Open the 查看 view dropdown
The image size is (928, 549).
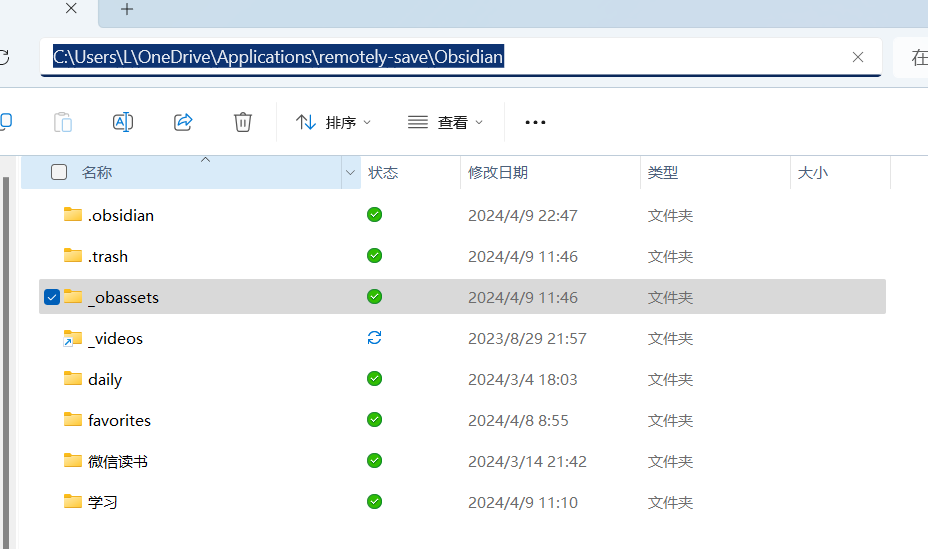446,122
